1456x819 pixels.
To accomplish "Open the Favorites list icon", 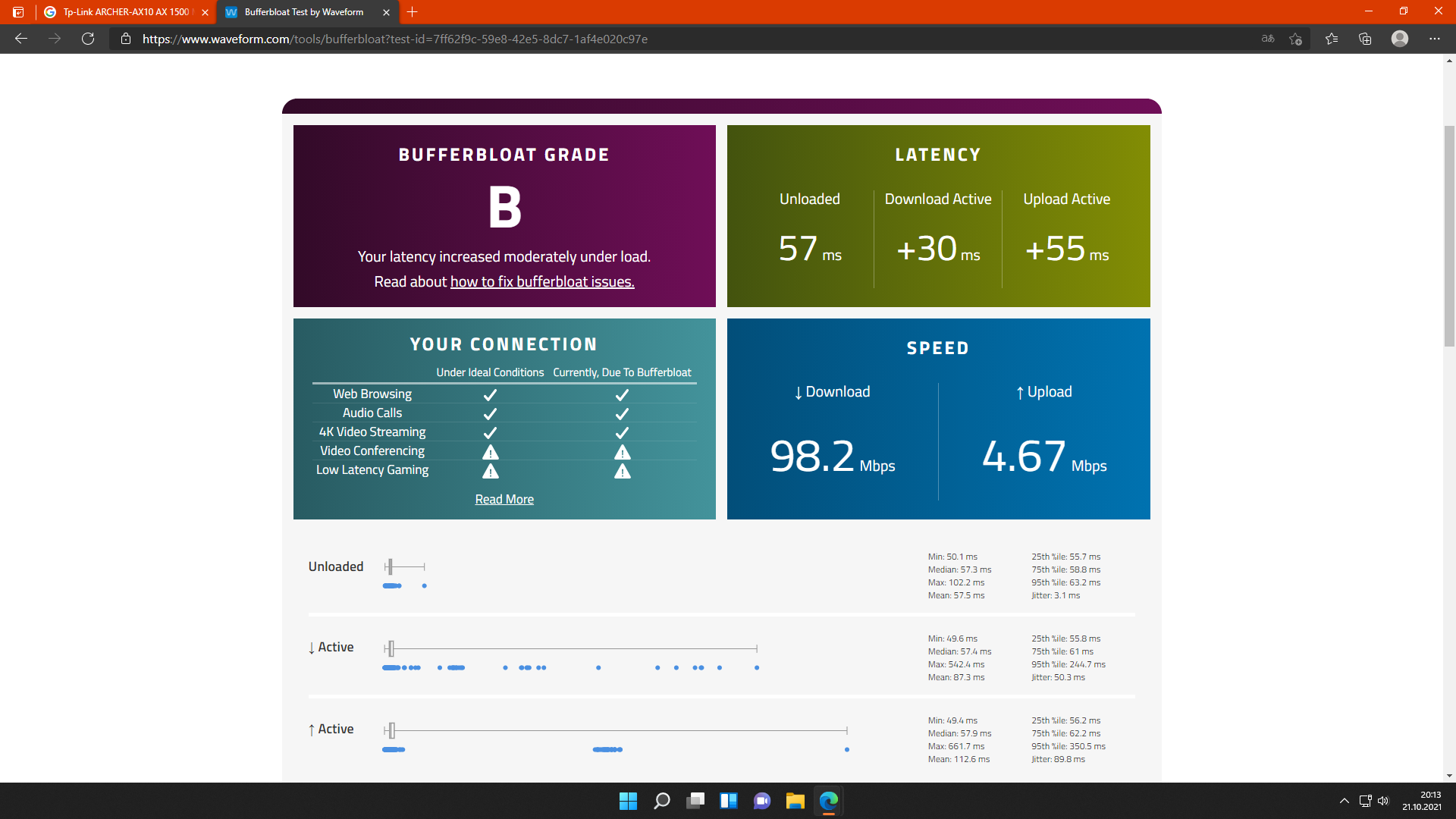I will pos(1331,39).
